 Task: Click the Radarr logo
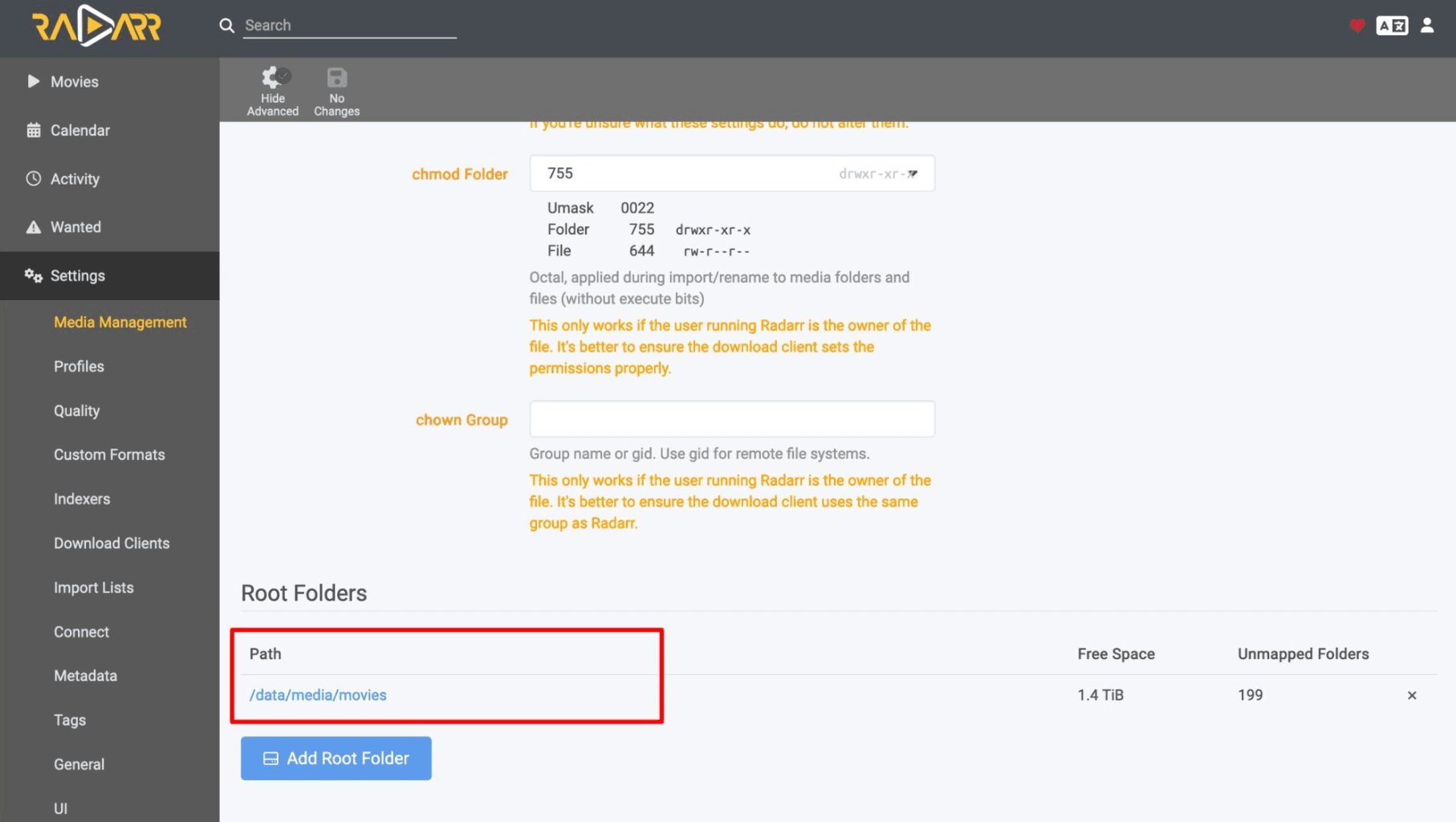coord(96,26)
